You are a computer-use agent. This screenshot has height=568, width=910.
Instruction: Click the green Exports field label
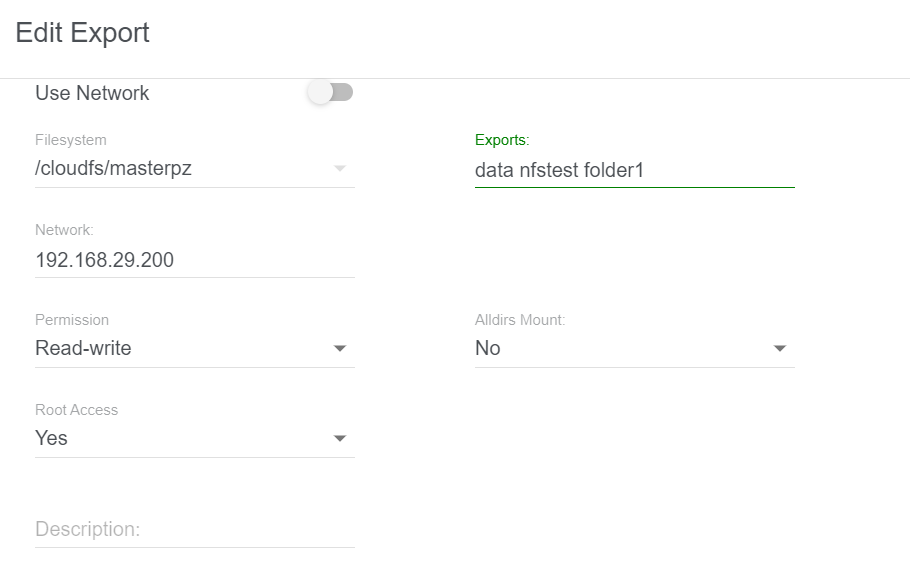coord(502,140)
